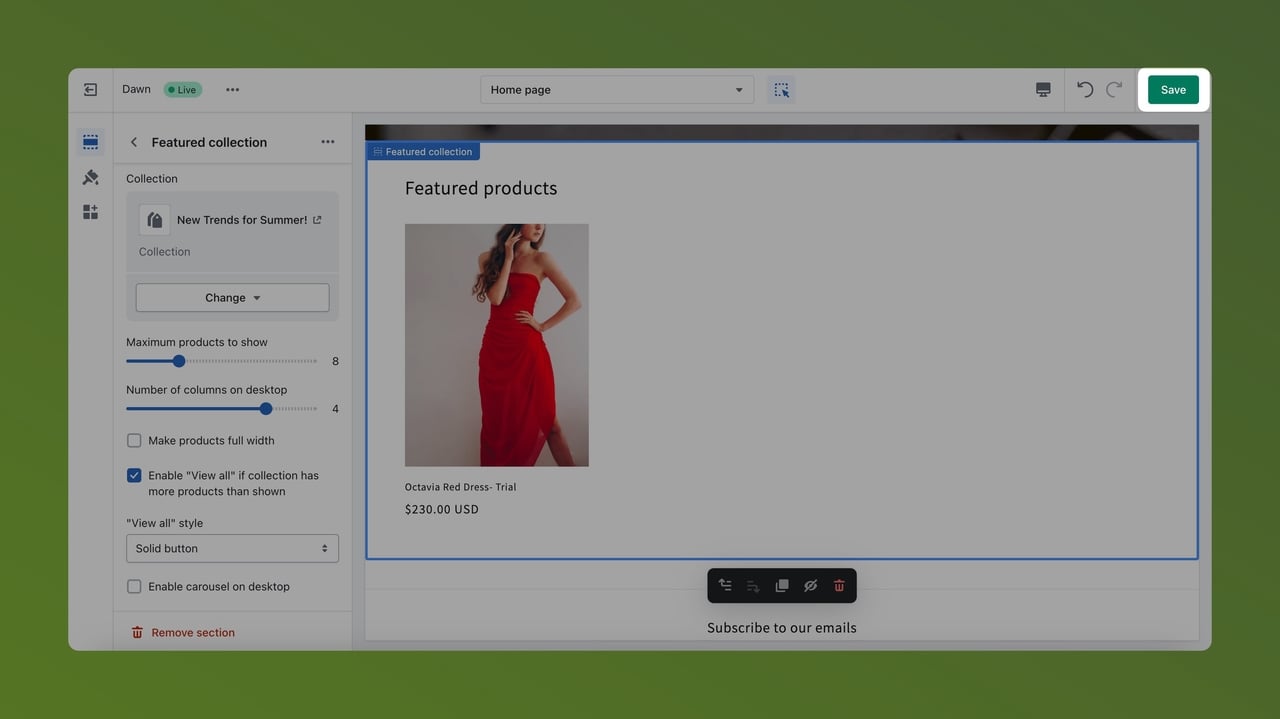Open the "View all" style Solid button dropdown
This screenshot has height=719, width=1280.
click(x=232, y=549)
